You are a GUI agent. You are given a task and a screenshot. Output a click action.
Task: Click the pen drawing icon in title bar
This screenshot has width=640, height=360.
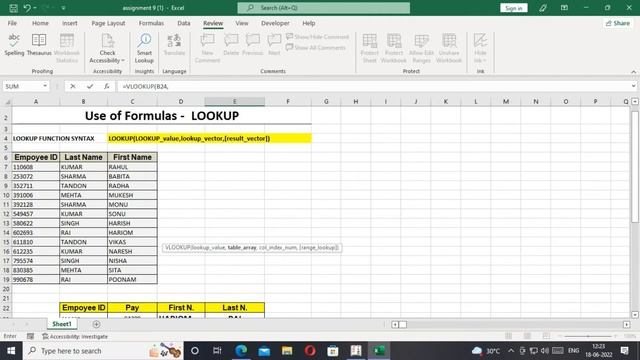[543, 8]
